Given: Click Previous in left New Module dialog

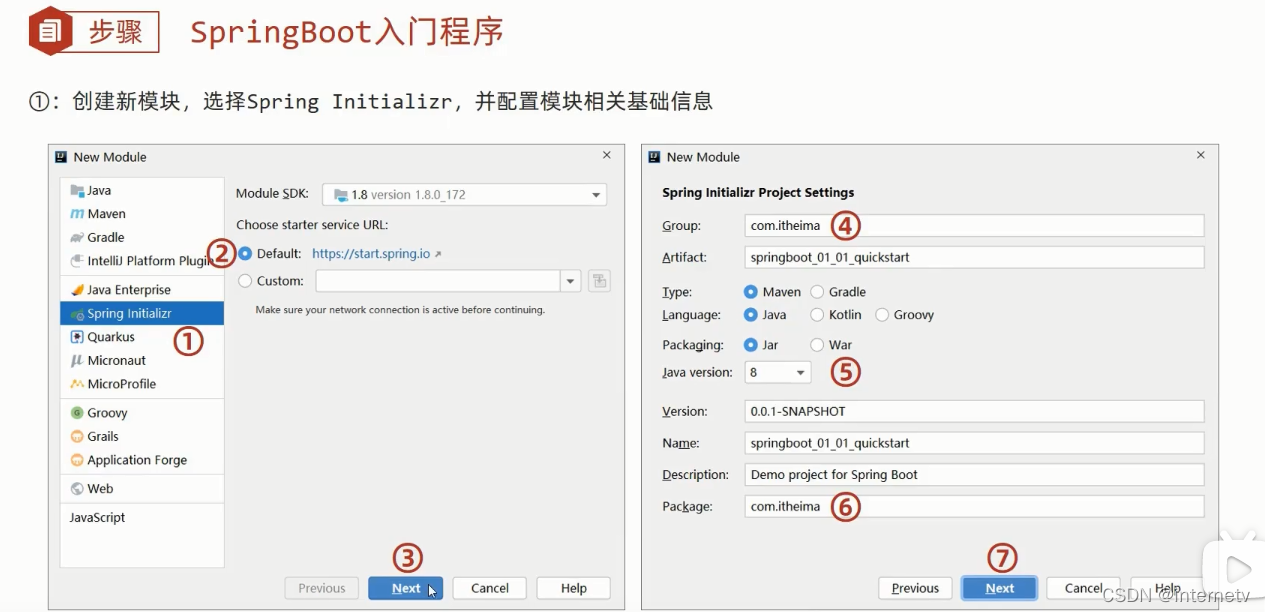Looking at the screenshot, I should tap(322, 588).
